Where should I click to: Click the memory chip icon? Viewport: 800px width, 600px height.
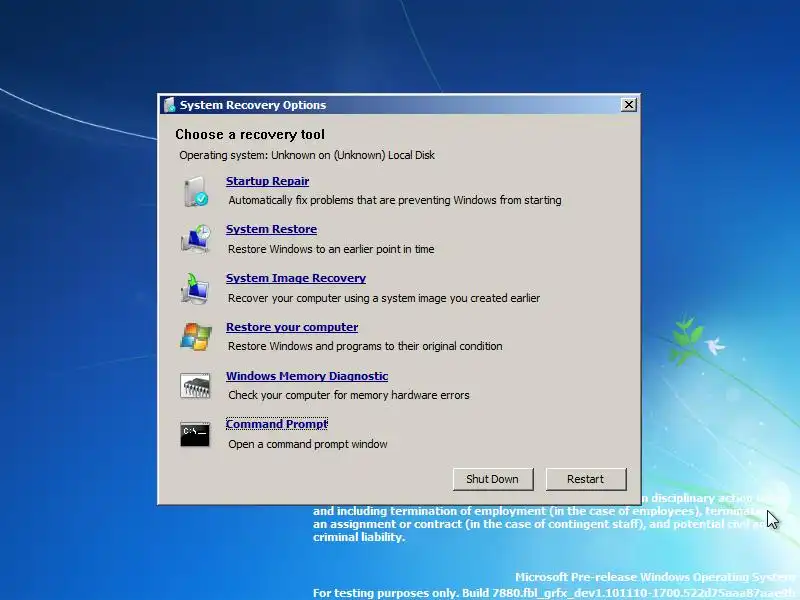coord(195,385)
